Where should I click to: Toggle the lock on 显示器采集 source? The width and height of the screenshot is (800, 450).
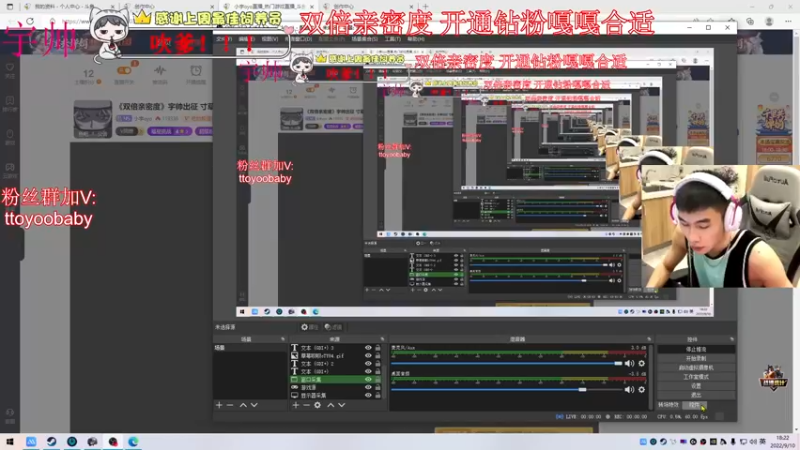pos(378,395)
